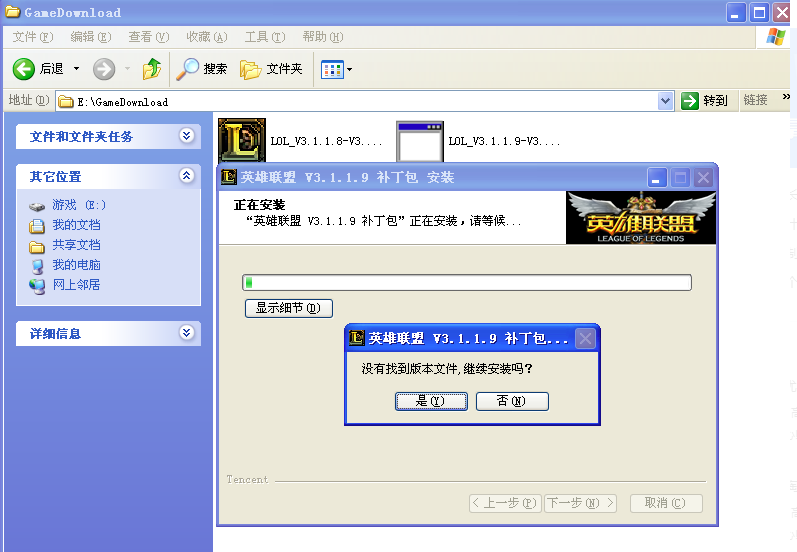Image resolution: width=797 pixels, height=552 pixels.
Task: Click 否 (No) in the dialog
Action: pyautogui.click(x=512, y=401)
